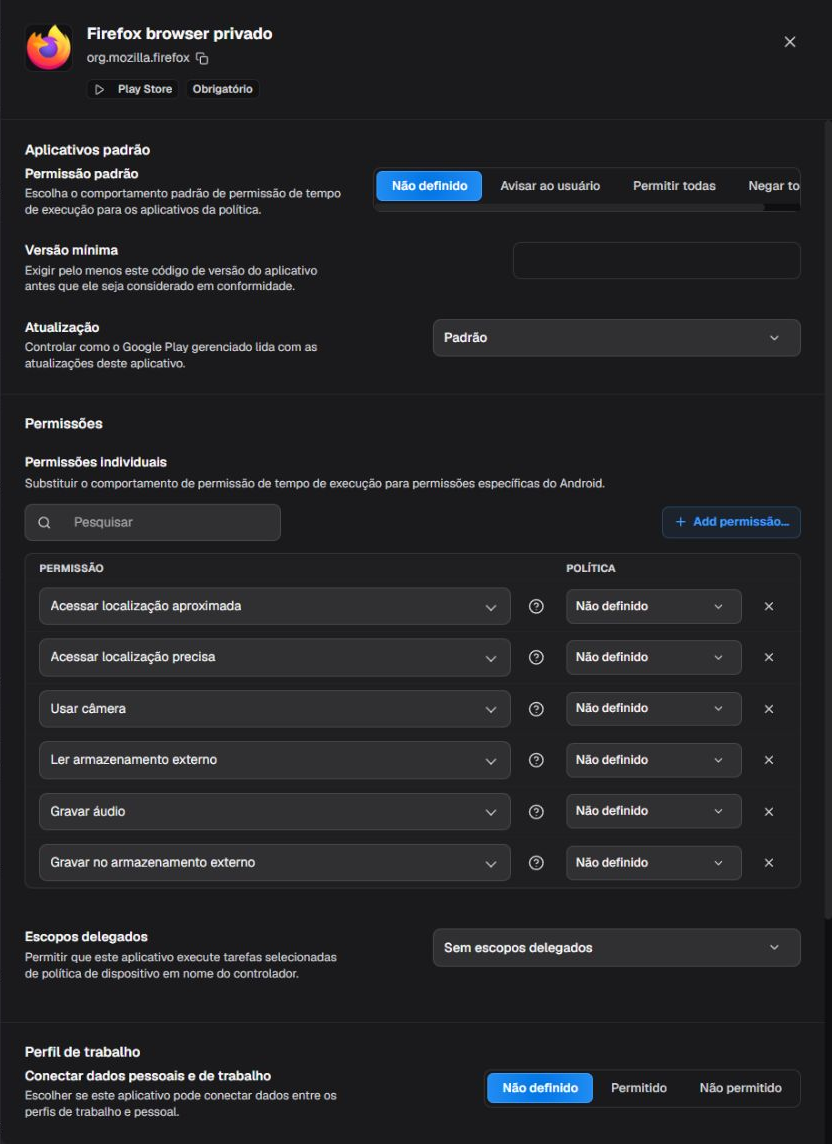Screen dimensions: 832x1144
Task: Open the Atualização Padrão dropdown
Action: (x=617, y=338)
